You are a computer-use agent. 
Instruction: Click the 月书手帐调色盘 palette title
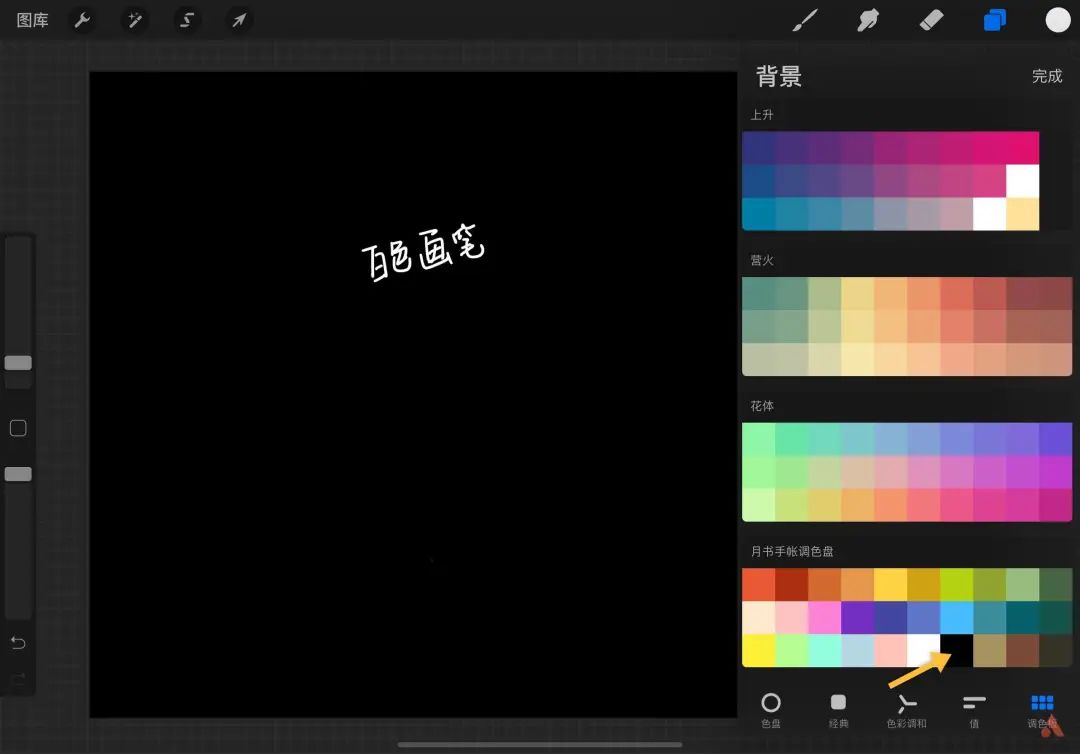792,552
